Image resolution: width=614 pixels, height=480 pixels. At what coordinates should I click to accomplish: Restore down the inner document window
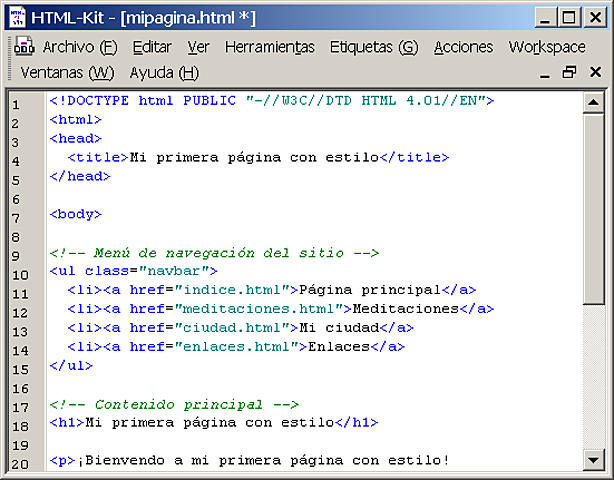(x=569, y=72)
